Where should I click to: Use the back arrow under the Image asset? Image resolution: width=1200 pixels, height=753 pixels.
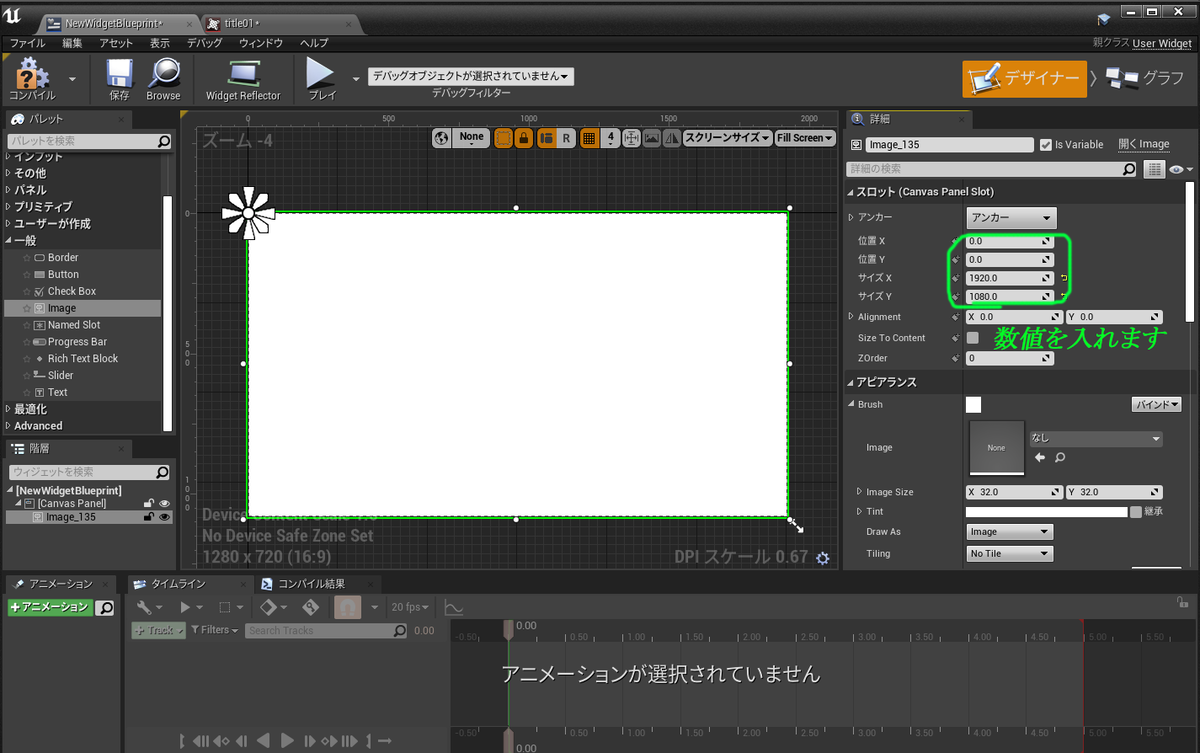point(1040,457)
